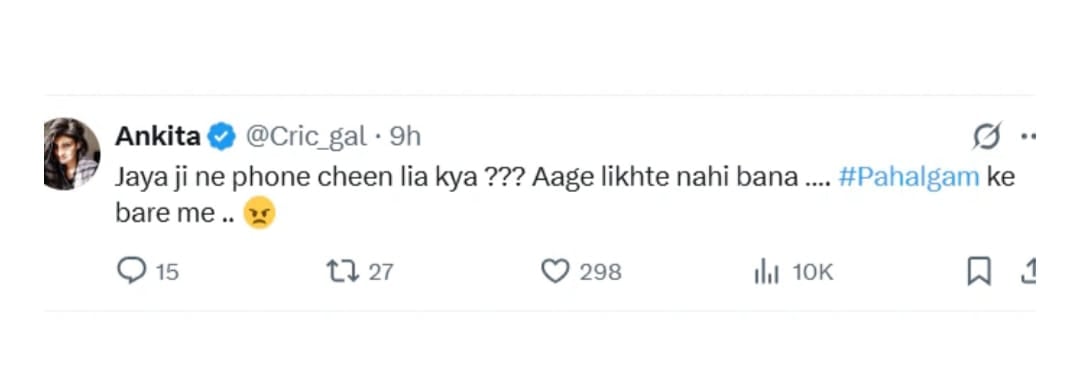Click the reply count 15

(167, 272)
